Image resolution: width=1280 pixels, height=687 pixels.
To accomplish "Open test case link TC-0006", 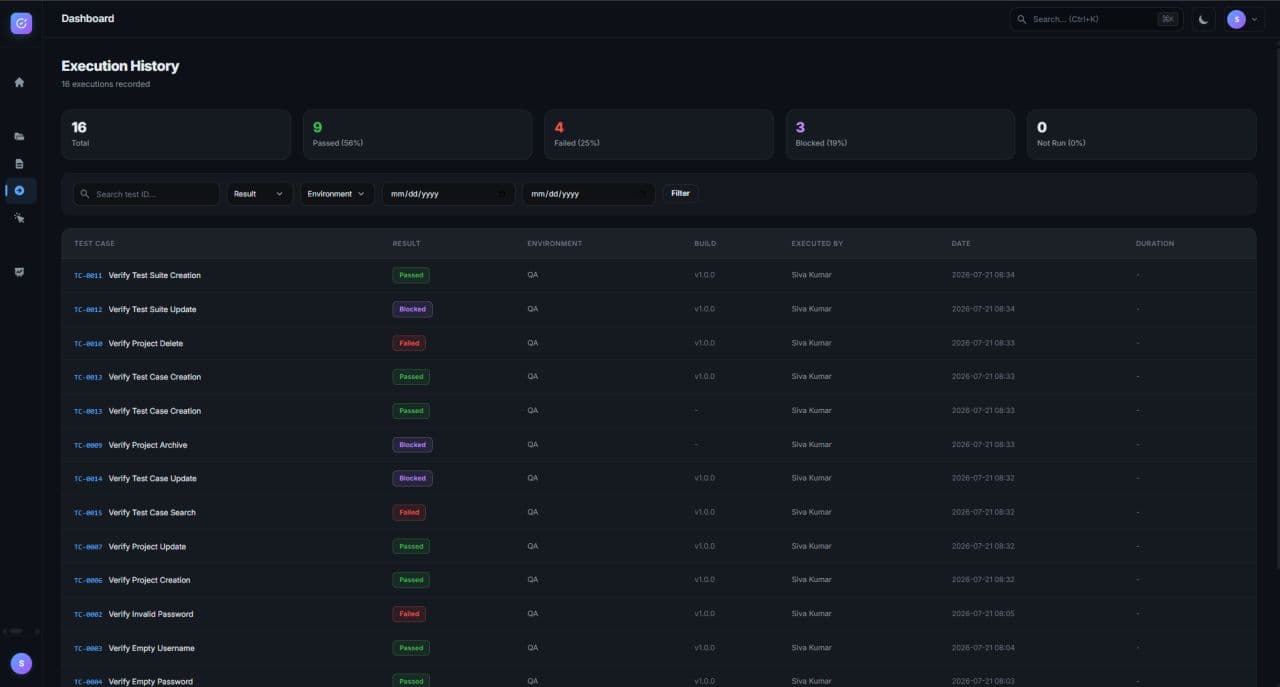I will [x=88, y=580].
